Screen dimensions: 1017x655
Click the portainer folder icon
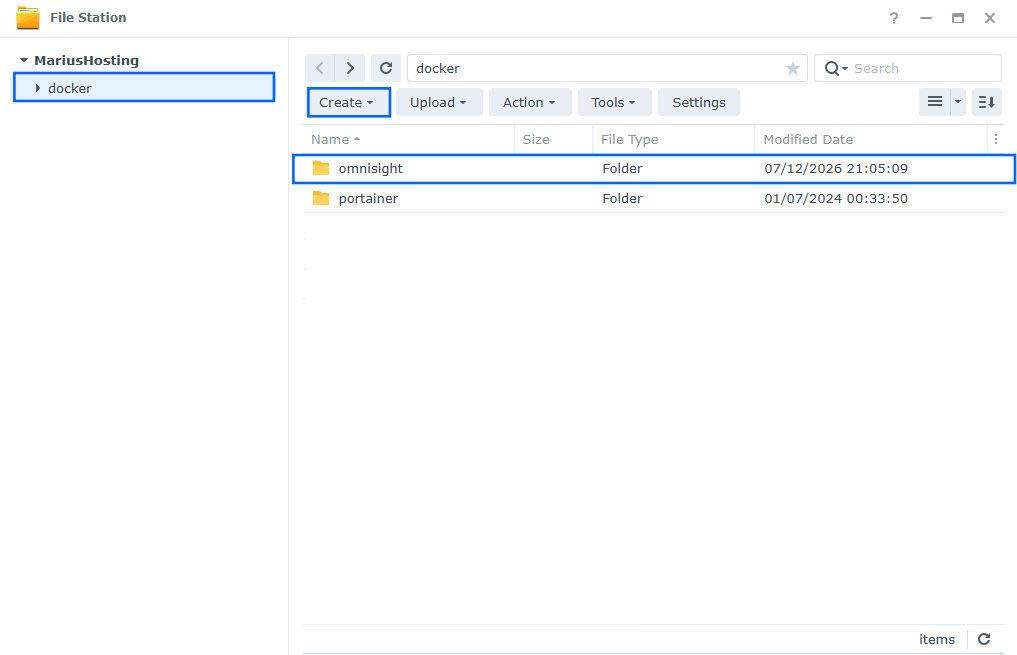tap(321, 198)
